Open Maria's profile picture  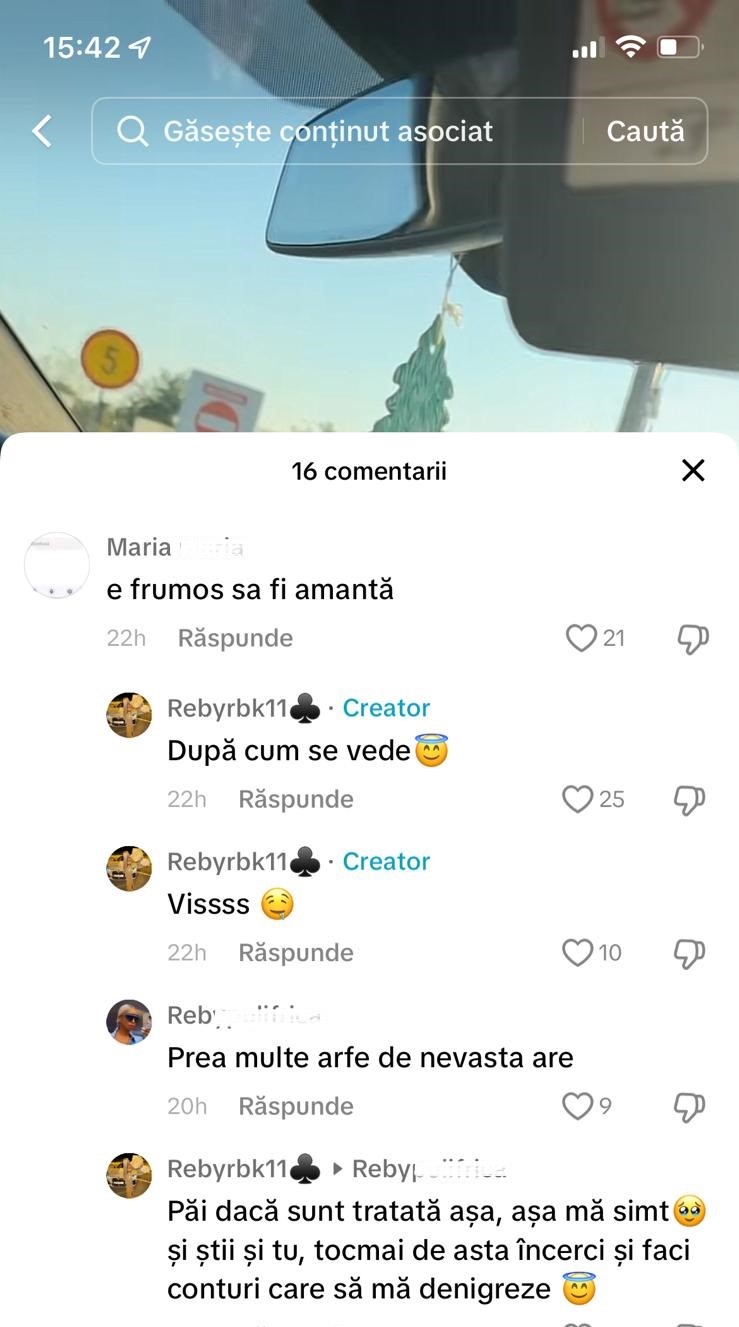point(57,565)
